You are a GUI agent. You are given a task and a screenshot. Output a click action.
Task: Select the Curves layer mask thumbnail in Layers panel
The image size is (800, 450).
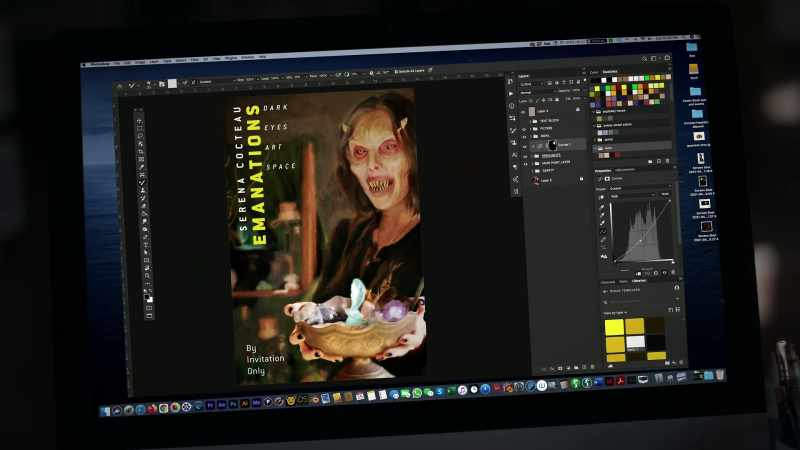(552, 145)
